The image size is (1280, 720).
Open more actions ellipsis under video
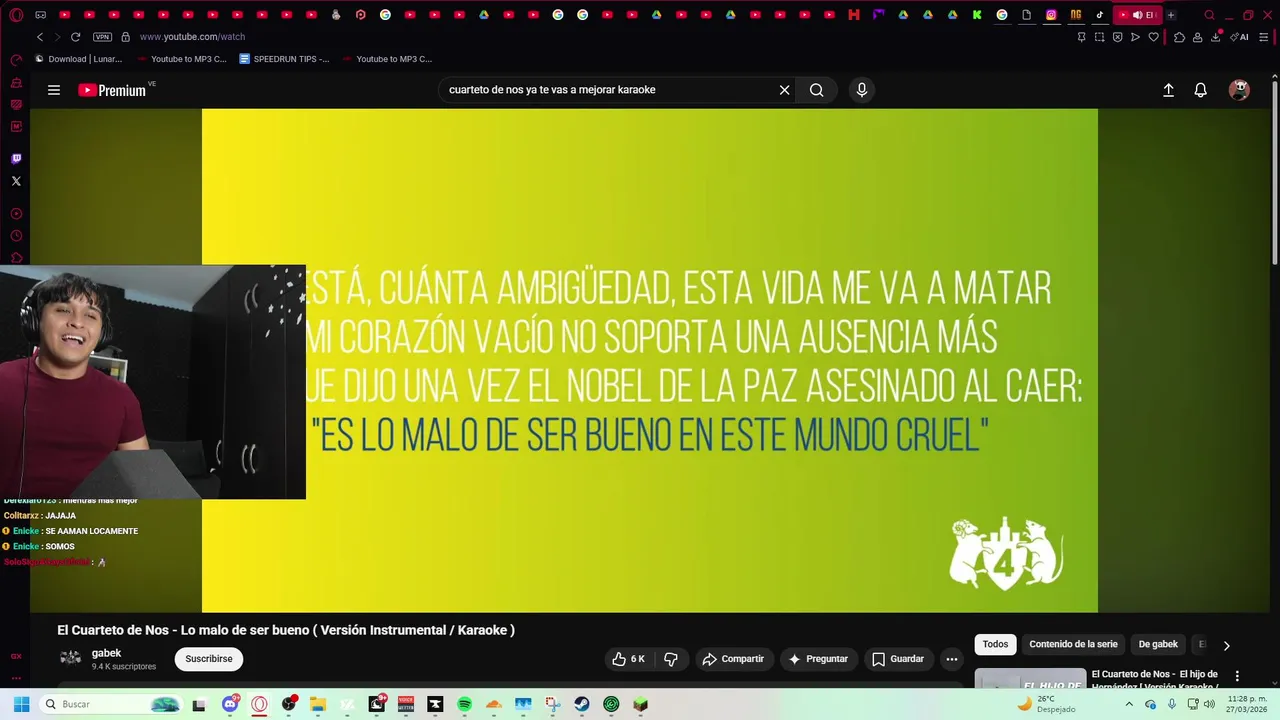tap(952, 659)
